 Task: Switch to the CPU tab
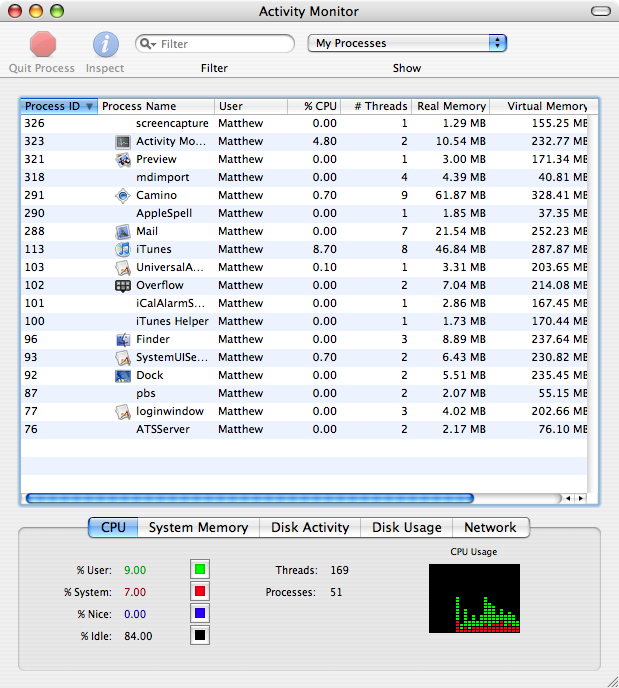113,527
